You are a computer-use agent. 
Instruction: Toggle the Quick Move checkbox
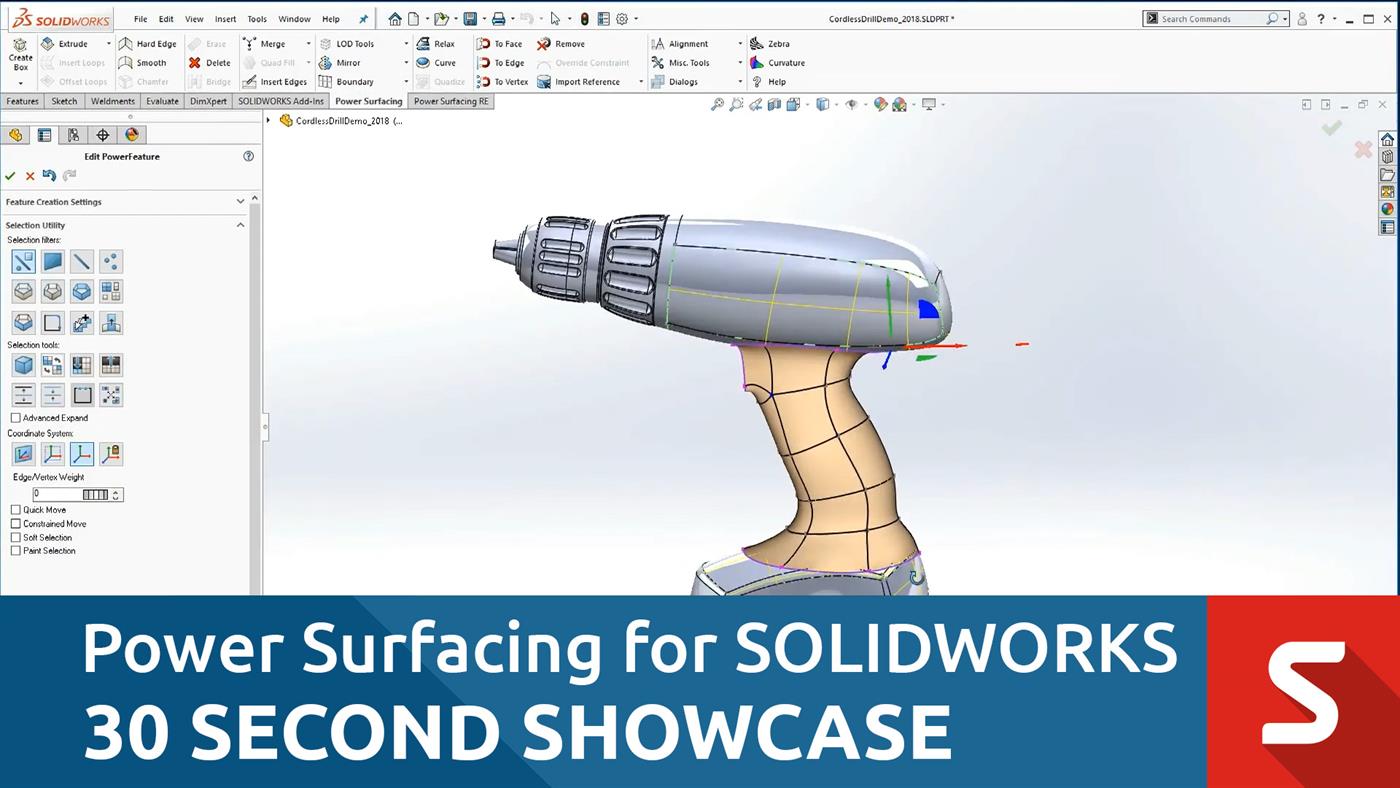pos(16,510)
